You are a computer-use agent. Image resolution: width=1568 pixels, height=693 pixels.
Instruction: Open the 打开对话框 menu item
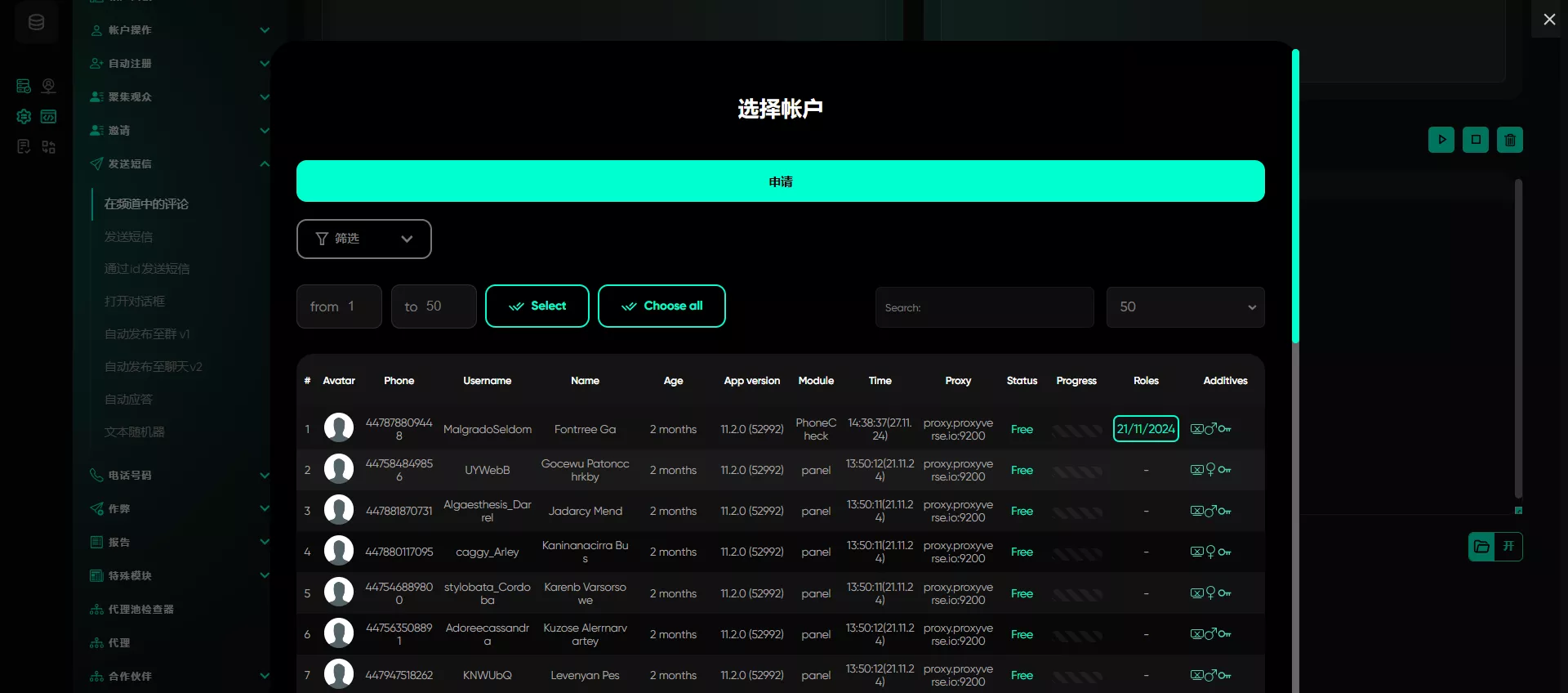coord(135,302)
